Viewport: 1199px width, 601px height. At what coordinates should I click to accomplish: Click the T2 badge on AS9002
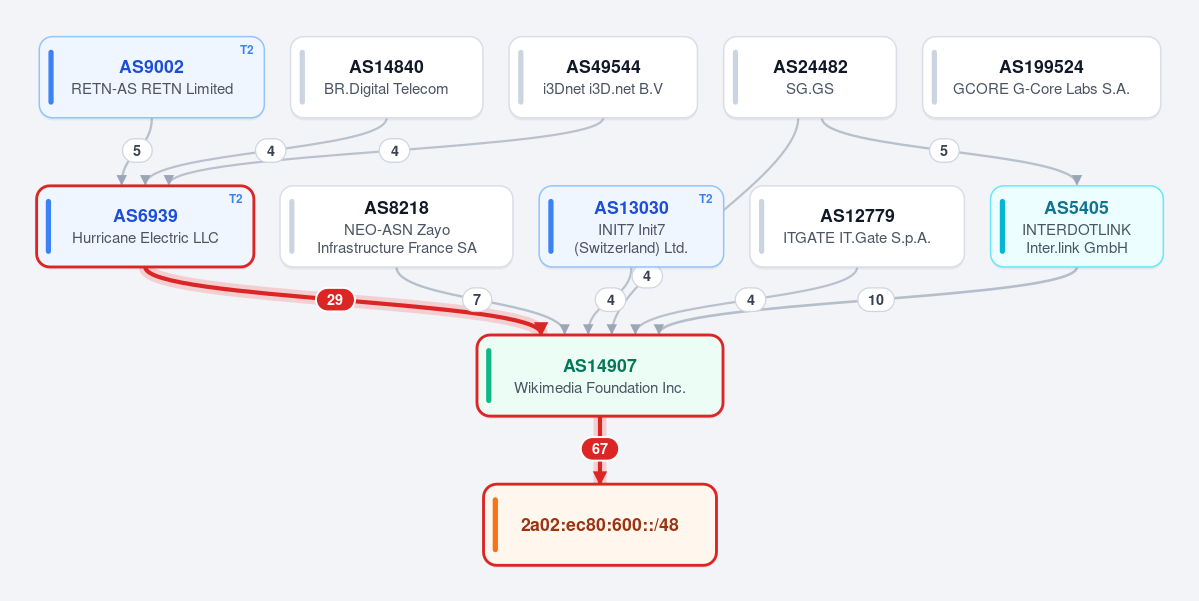coord(246,50)
